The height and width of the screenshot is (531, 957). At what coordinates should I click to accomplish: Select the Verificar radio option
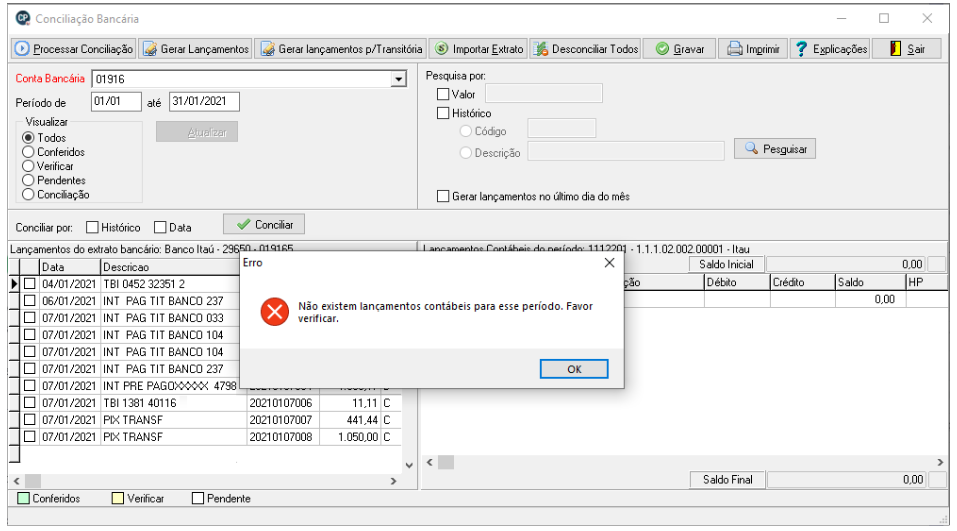(28, 166)
